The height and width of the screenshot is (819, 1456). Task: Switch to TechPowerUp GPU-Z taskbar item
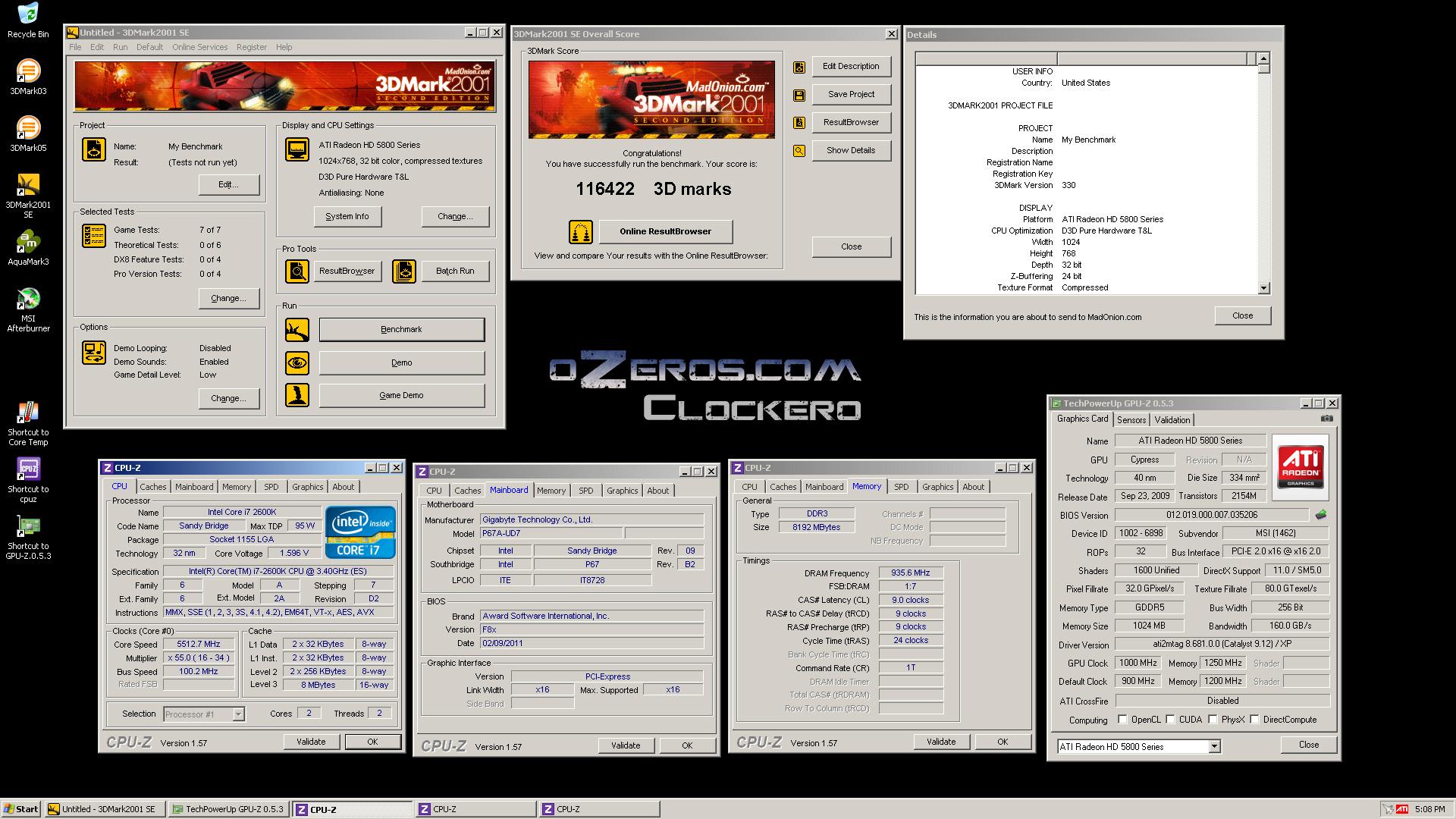point(229,809)
